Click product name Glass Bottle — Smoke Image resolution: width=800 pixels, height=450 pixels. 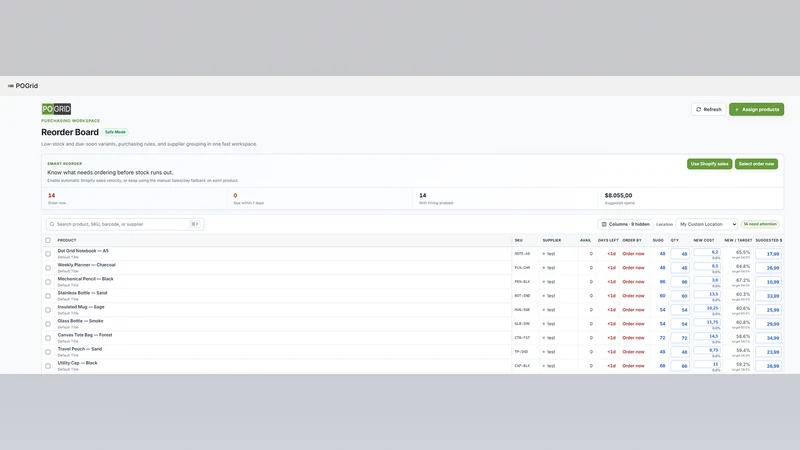click(x=81, y=321)
